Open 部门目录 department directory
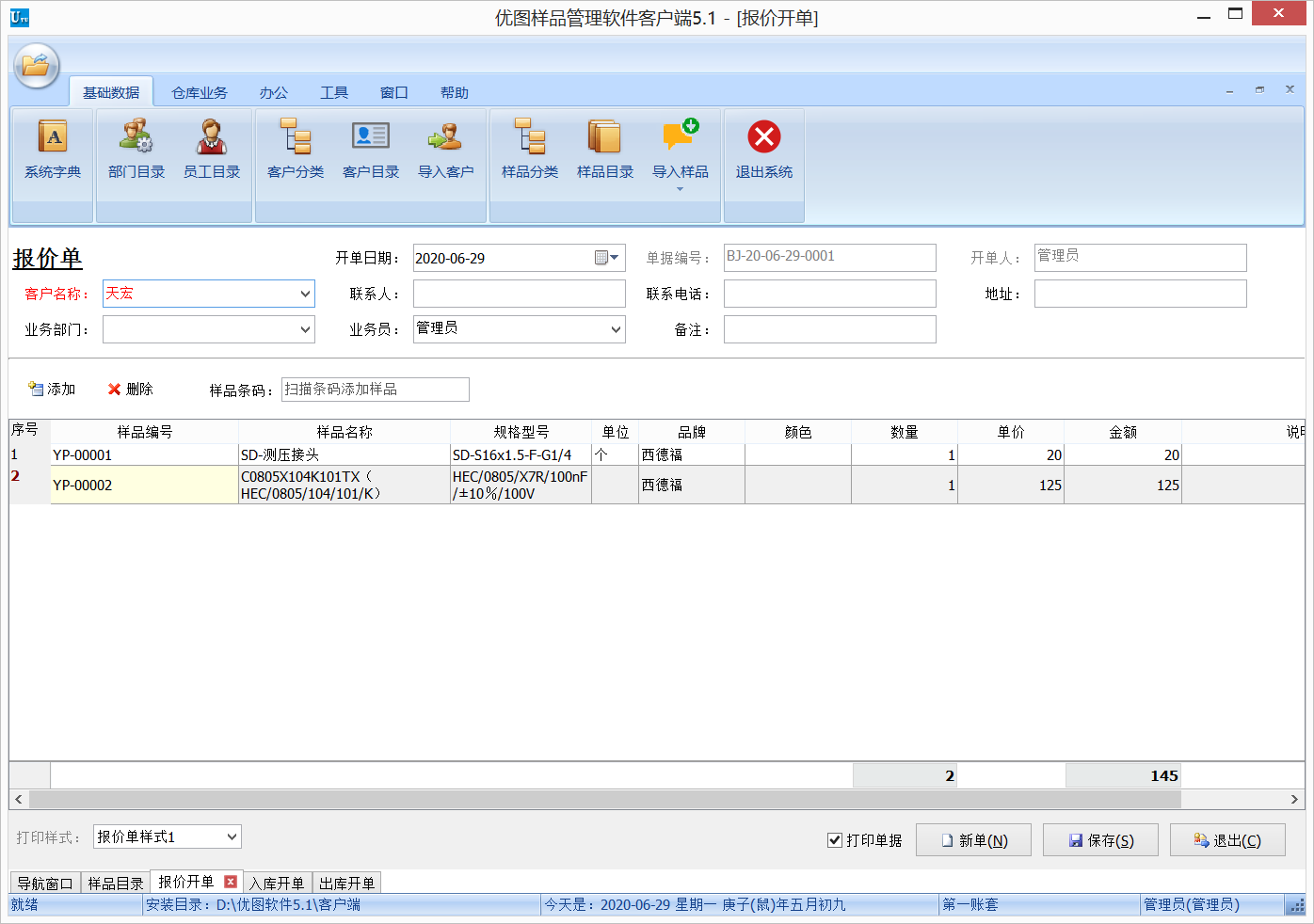The height and width of the screenshot is (924, 1314). click(x=136, y=151)
